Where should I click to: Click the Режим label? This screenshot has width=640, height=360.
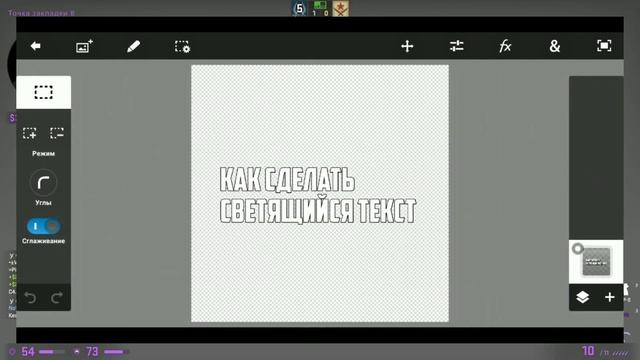click(43, 153)
